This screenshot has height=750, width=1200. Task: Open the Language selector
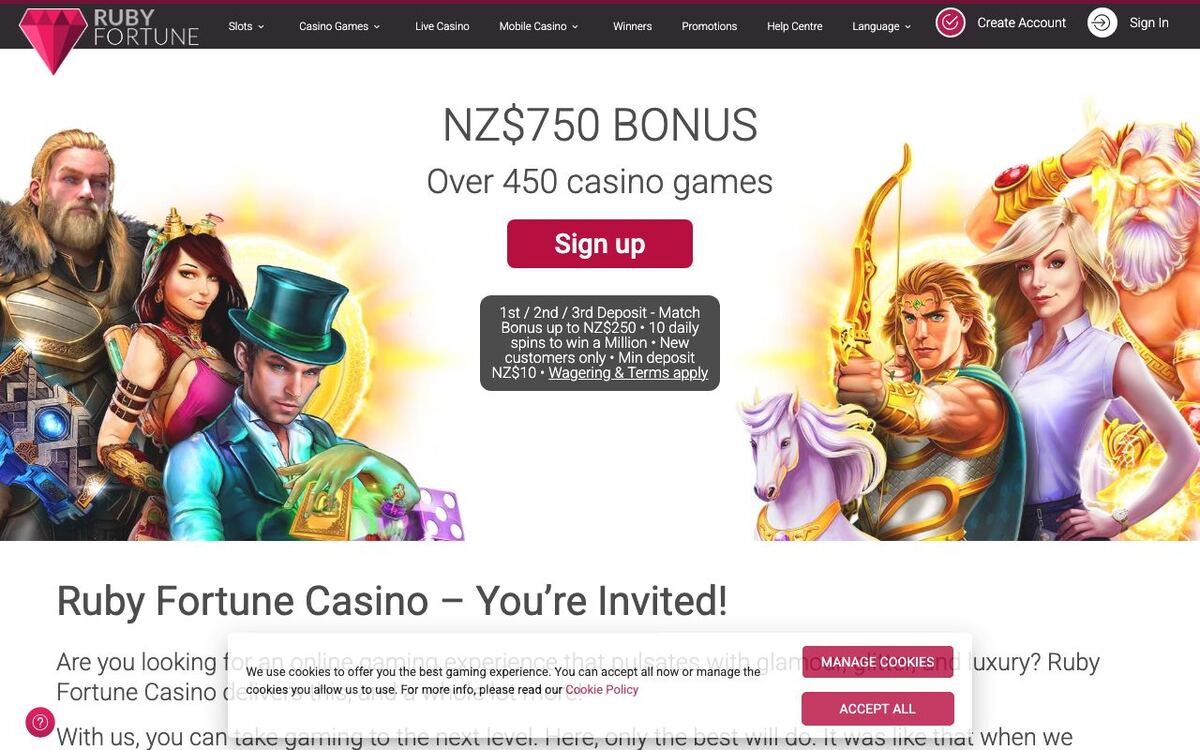click(875, 26)
